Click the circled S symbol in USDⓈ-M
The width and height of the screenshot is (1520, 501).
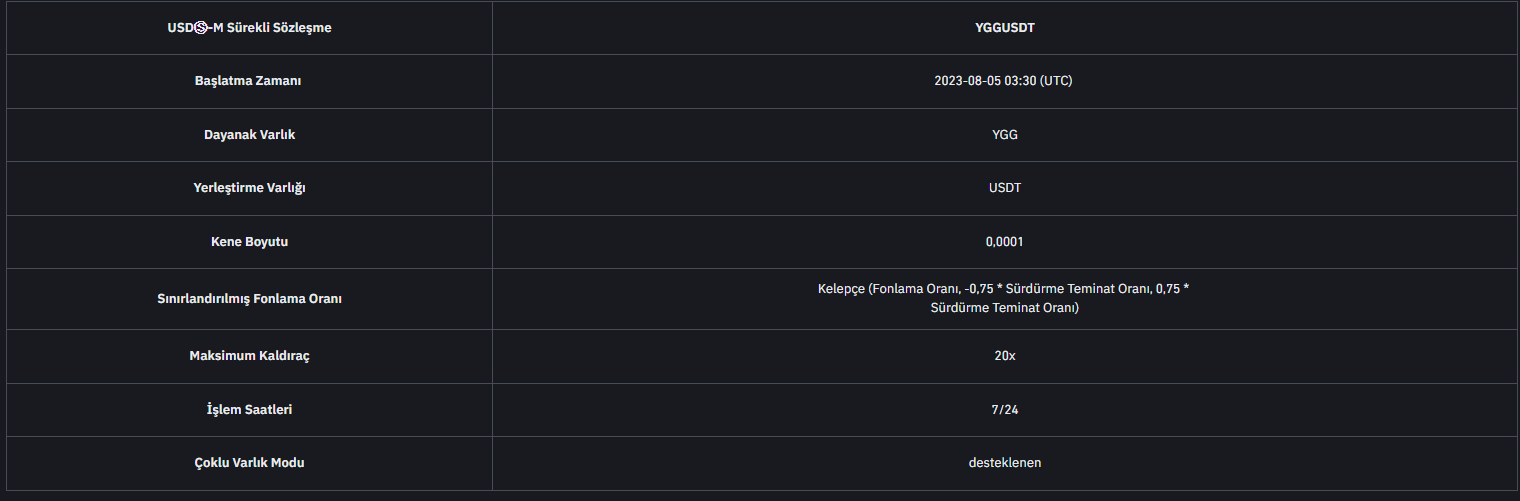[200, 28]
